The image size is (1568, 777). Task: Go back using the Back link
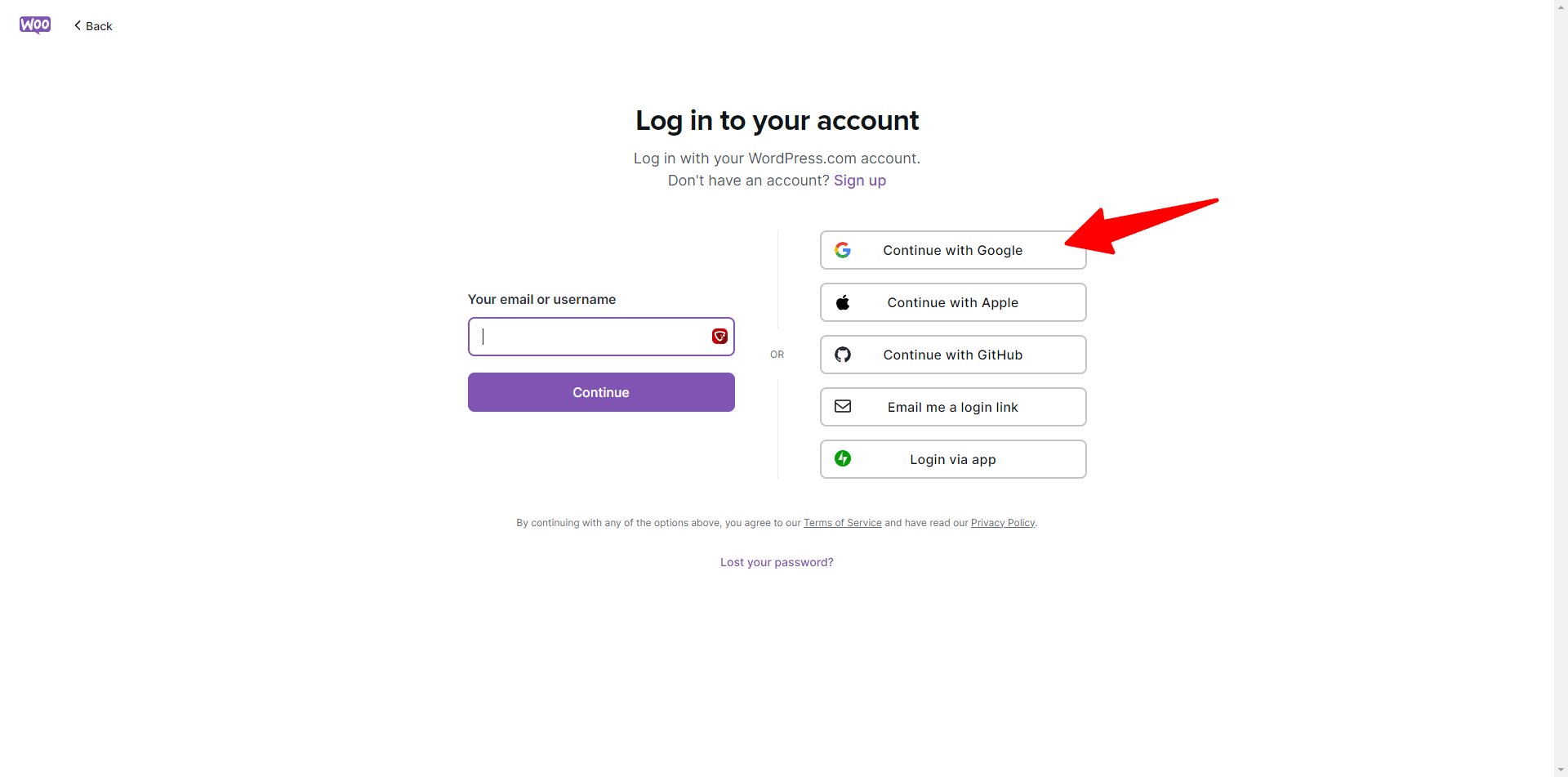(x=93, y=26)
